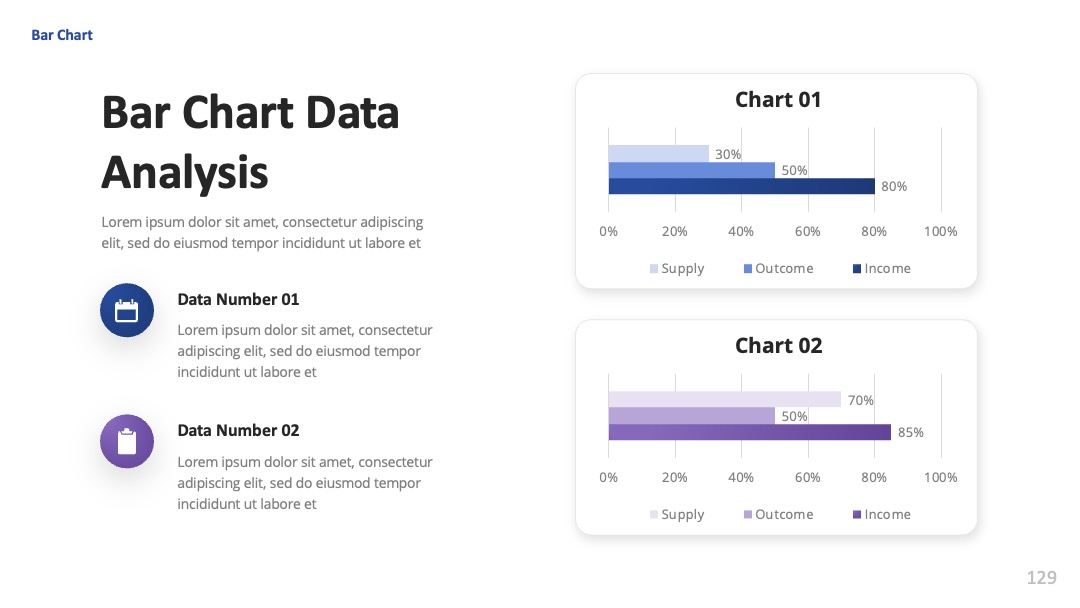1080x608 pixels.
Task: Select the Income legend swatch in Chart 01
Action: tap(857, 269)
